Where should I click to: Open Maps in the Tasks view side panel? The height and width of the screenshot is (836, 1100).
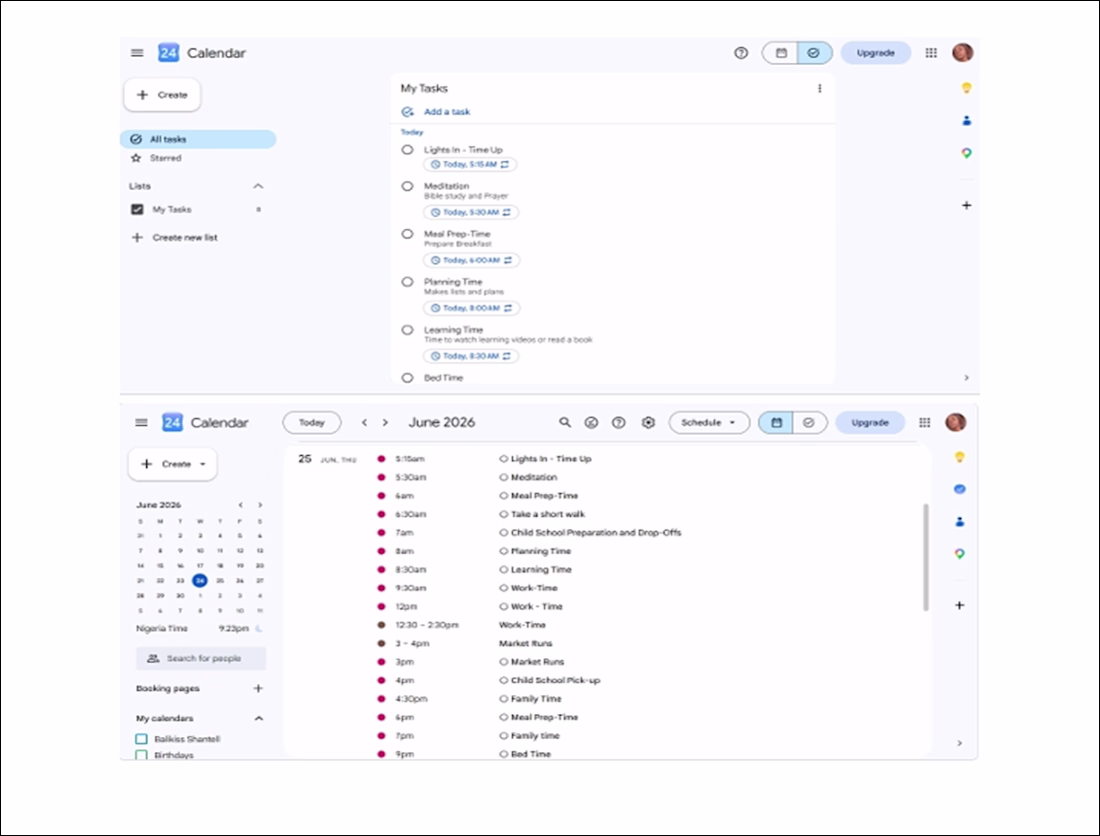point(966,153)
